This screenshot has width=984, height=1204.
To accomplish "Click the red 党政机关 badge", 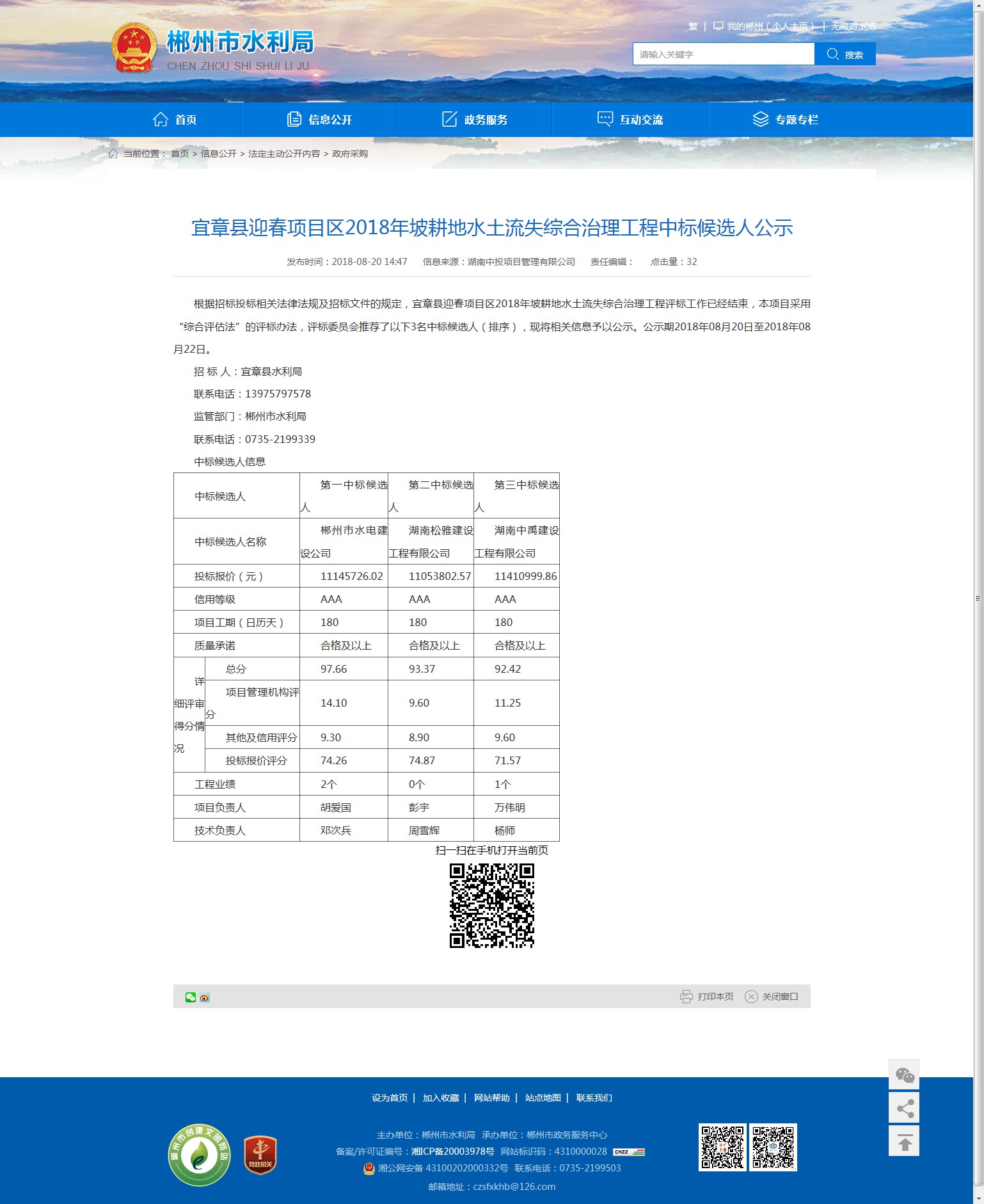I will click(260, 1155).
